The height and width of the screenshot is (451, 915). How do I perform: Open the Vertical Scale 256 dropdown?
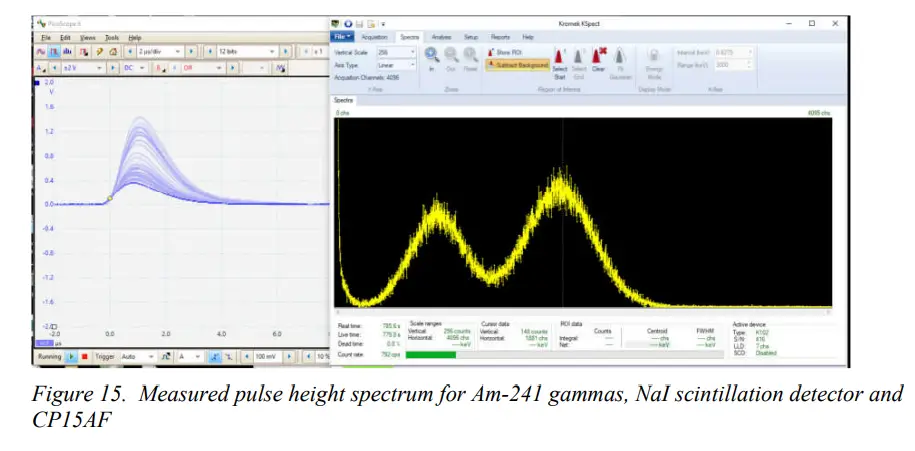click(396, 53)
